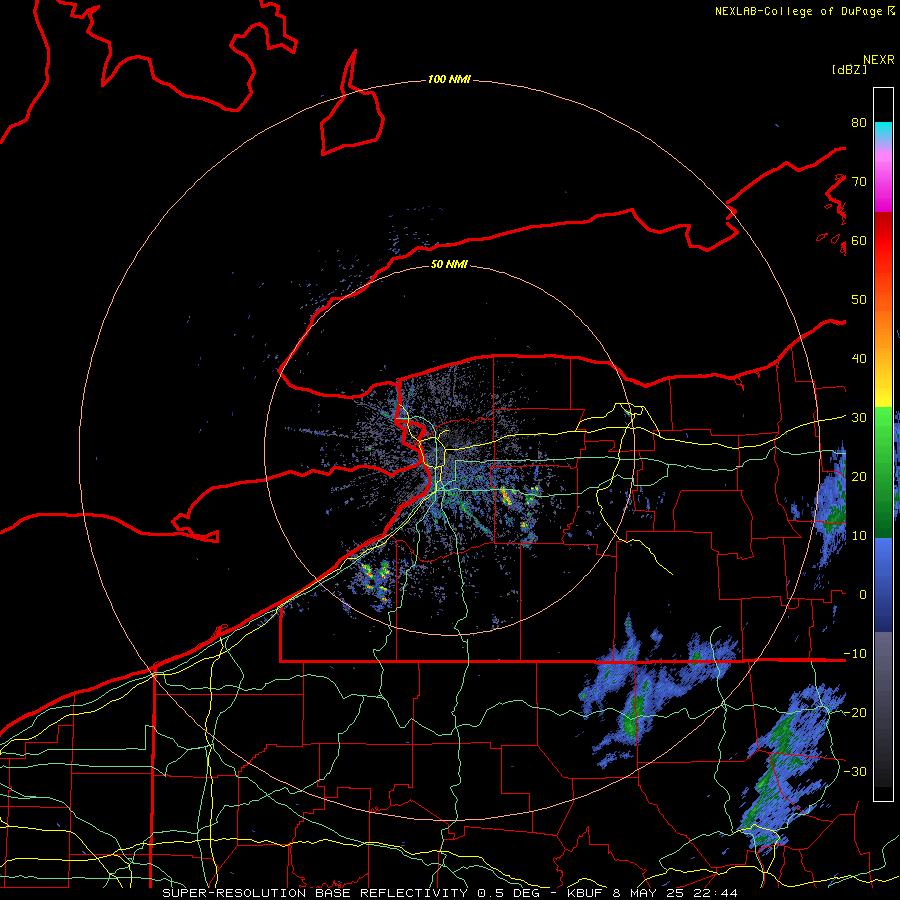
Task: Click the -20 dBZ scale value
Action: (855, 712)
